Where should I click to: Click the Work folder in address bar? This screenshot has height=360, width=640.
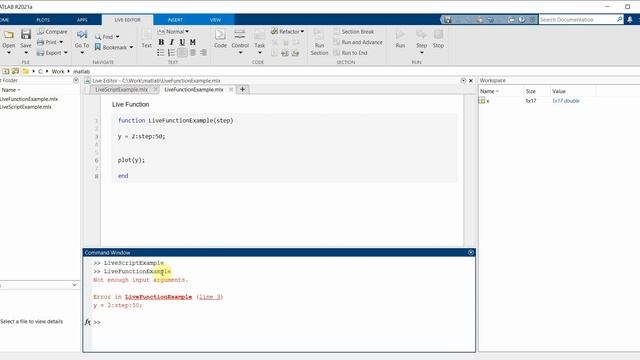tap(58, 71)
